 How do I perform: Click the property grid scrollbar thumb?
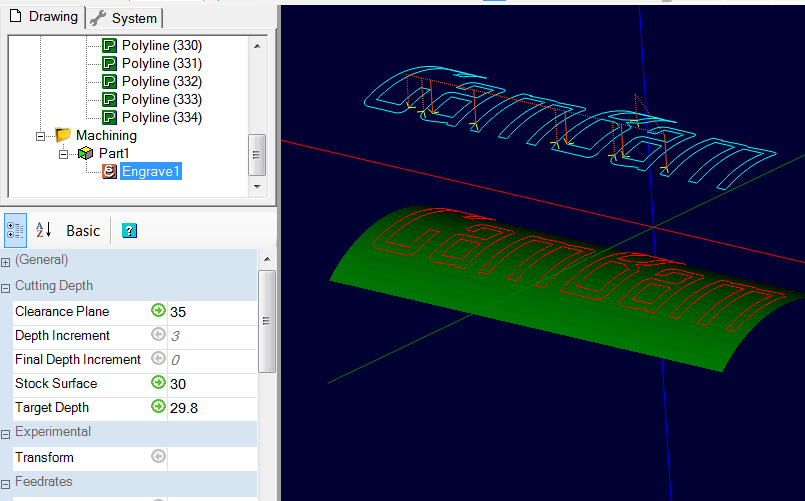click(266, 321)
